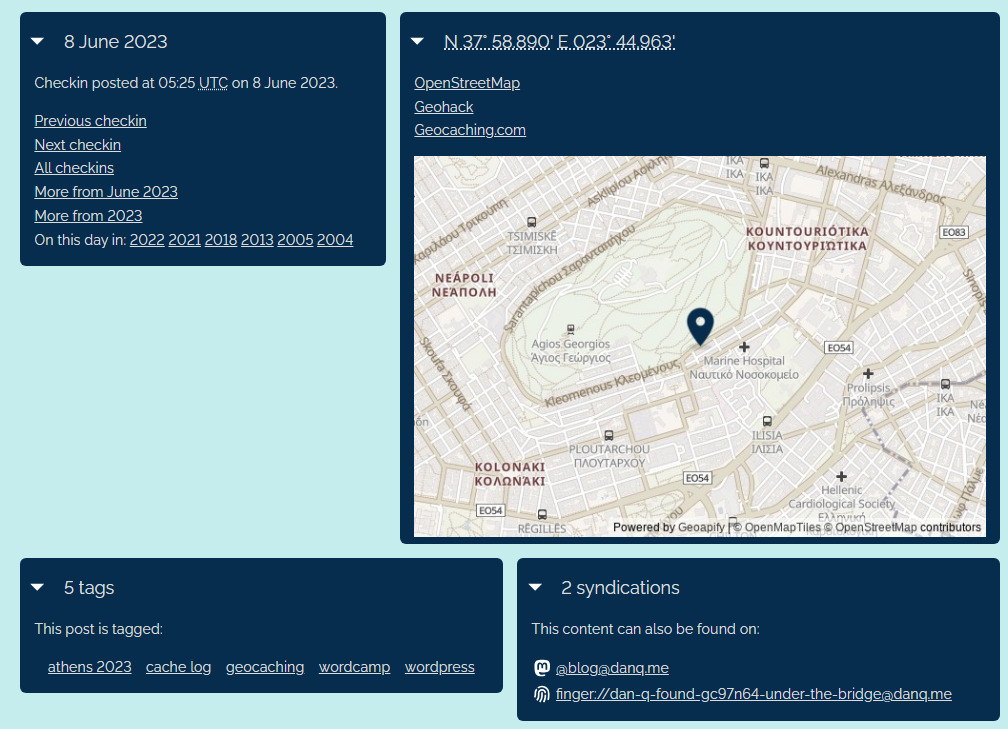Click the Ploutarchou bus stop icon on map

pyautogui.click(x=608, y=435)
